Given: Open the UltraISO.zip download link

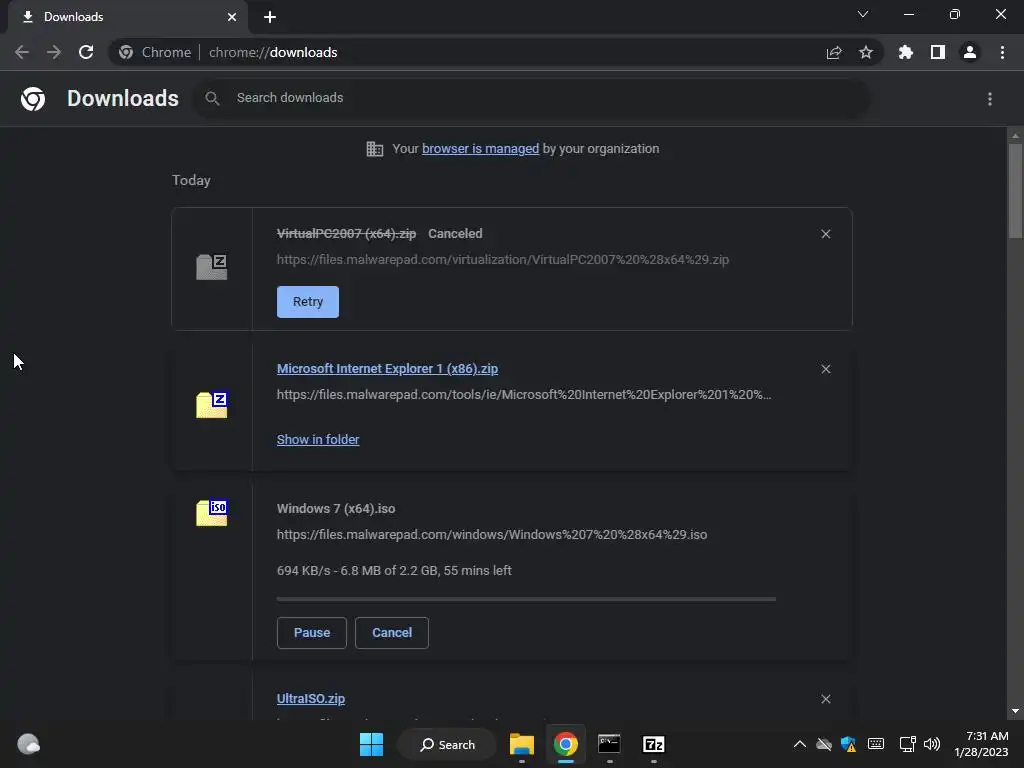Looking at the screenshot, I should click(311, 699).
